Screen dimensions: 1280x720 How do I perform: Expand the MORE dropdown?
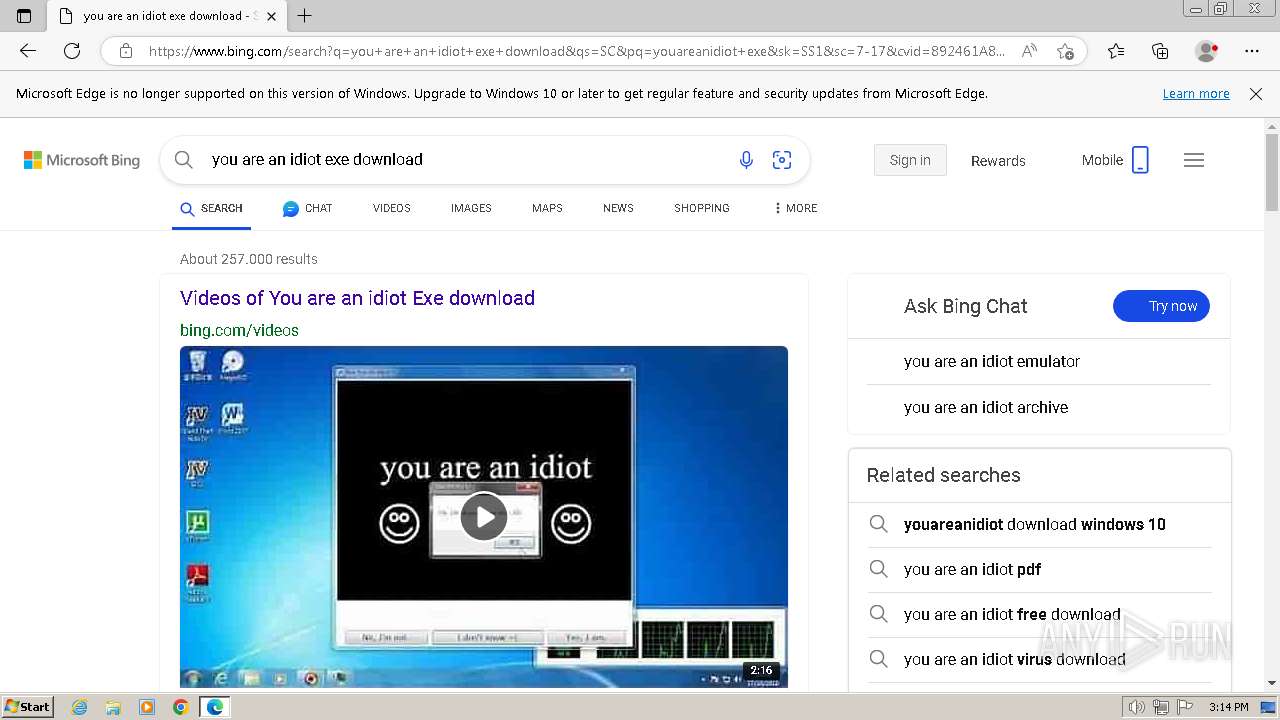click(x=795, y=208)
